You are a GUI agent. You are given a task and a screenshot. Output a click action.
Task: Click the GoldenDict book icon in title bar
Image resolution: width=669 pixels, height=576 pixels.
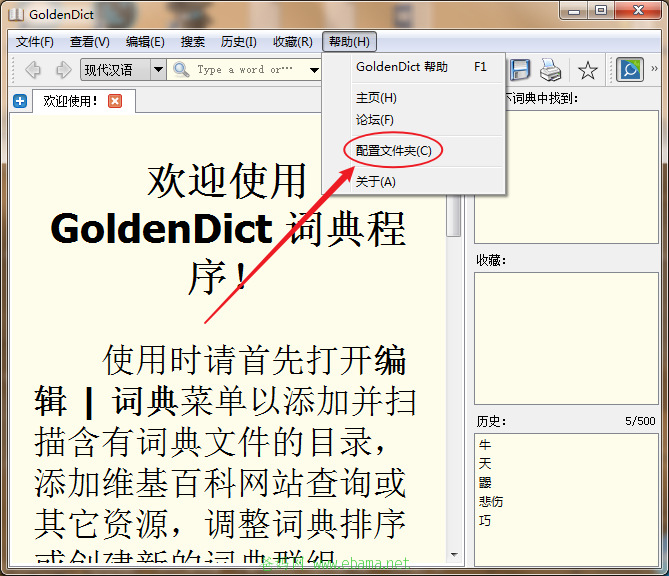pos(17,14)
